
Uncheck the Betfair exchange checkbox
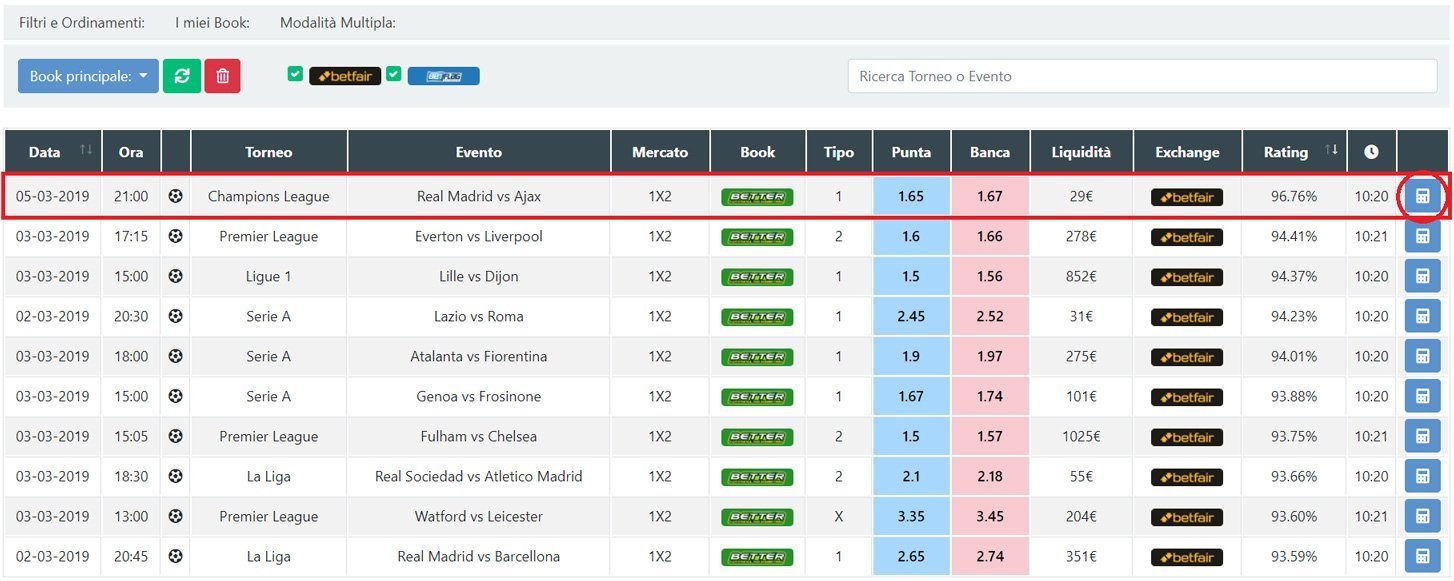click(x=295, y=74)
